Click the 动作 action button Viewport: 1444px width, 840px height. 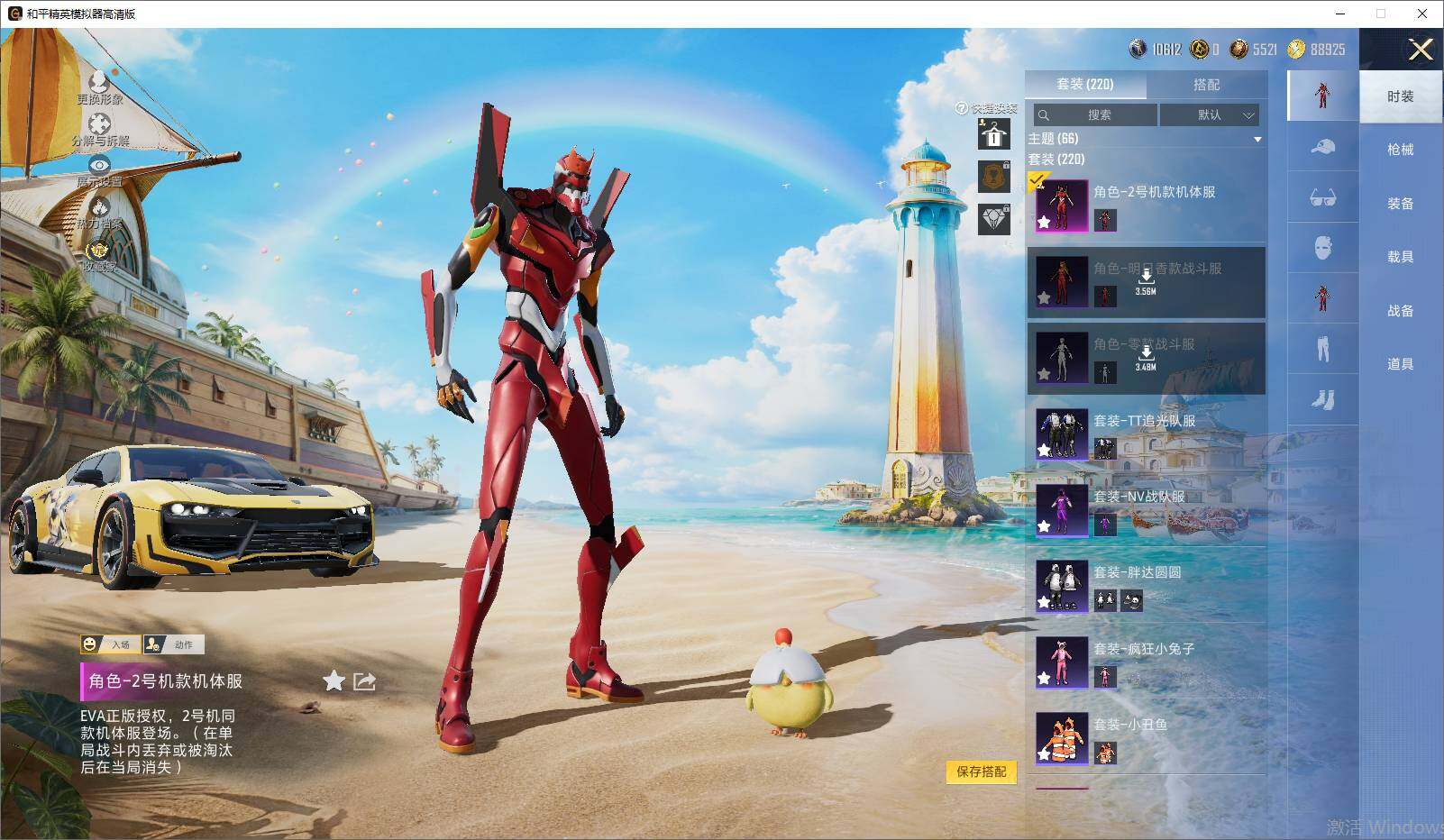click(x=174, y=644)
